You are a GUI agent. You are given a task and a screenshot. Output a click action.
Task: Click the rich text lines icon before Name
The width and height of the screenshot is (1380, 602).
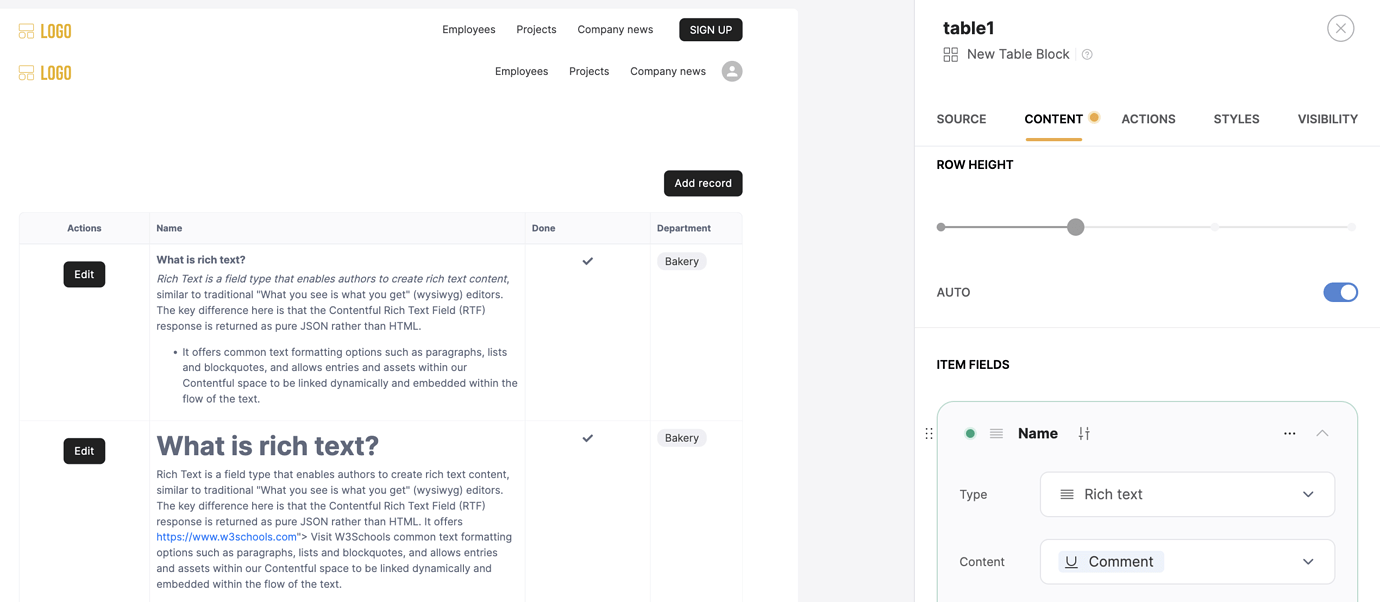tap(996, 433)
